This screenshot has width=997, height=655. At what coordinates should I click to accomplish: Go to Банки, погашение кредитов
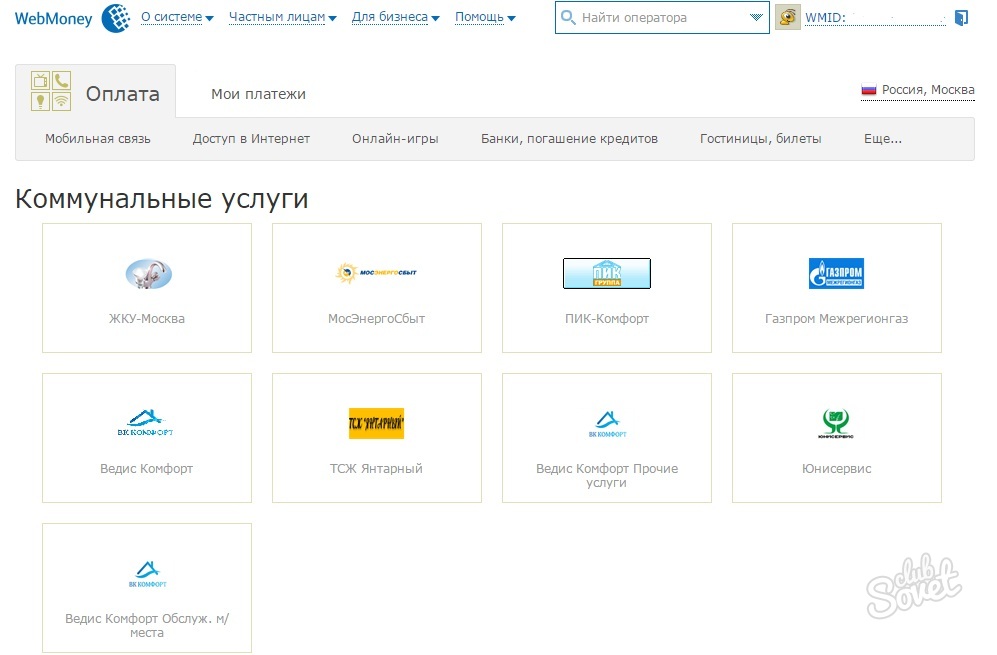pos(569,139)
